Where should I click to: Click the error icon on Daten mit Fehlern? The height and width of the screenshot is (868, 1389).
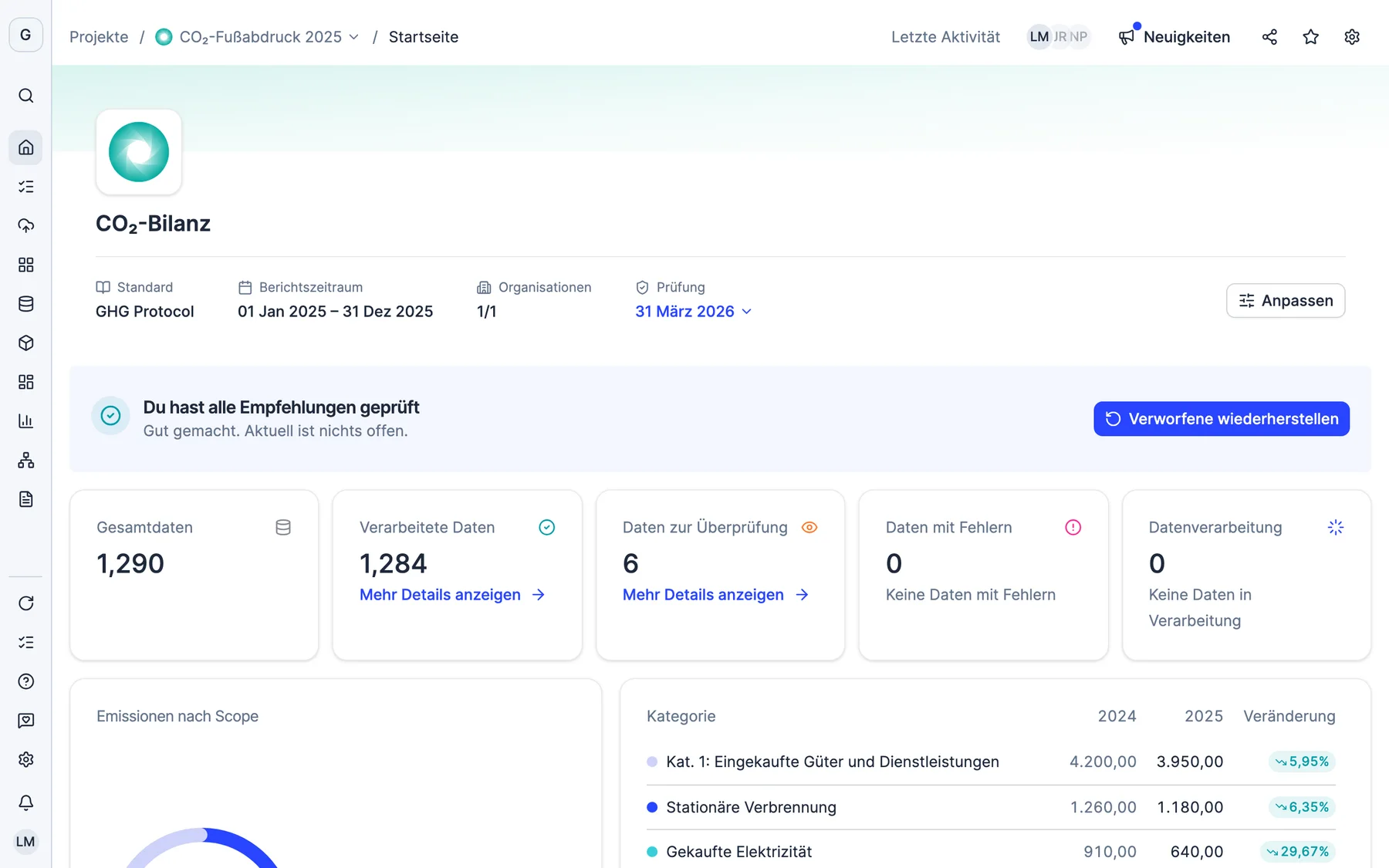1073,528
